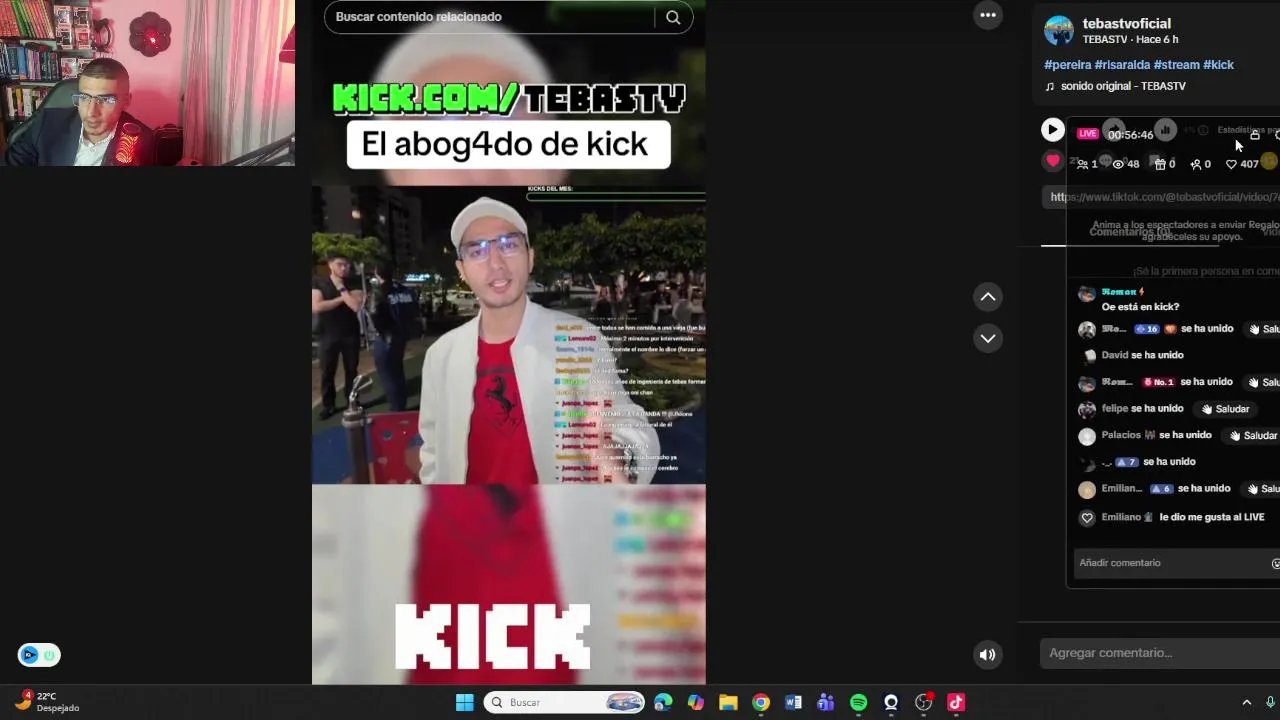
Task: Click Emiliano le dio me gusta message
Action: (x=1183, y=517)
